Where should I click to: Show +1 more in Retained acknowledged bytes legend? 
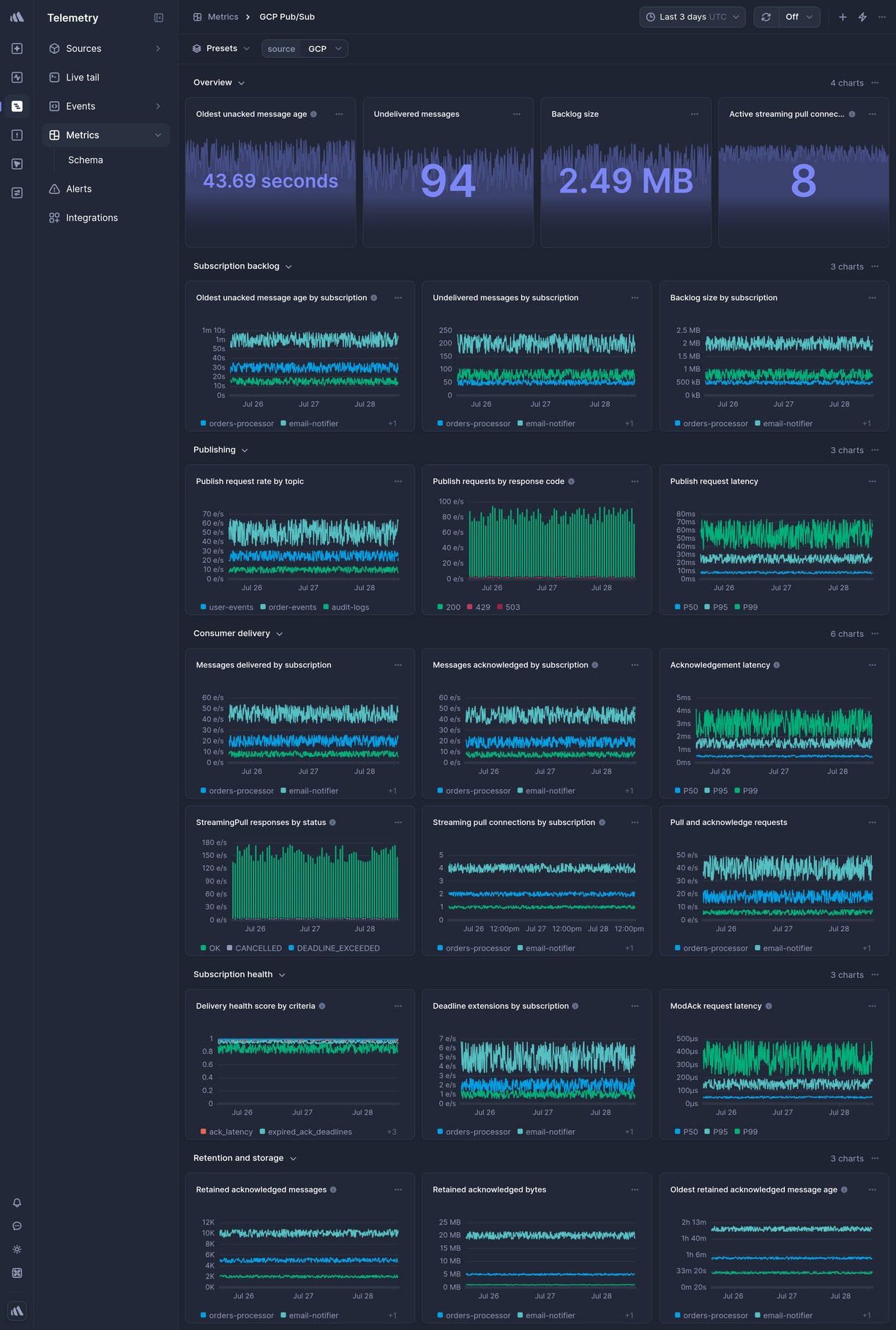(x=630, y=1316)
